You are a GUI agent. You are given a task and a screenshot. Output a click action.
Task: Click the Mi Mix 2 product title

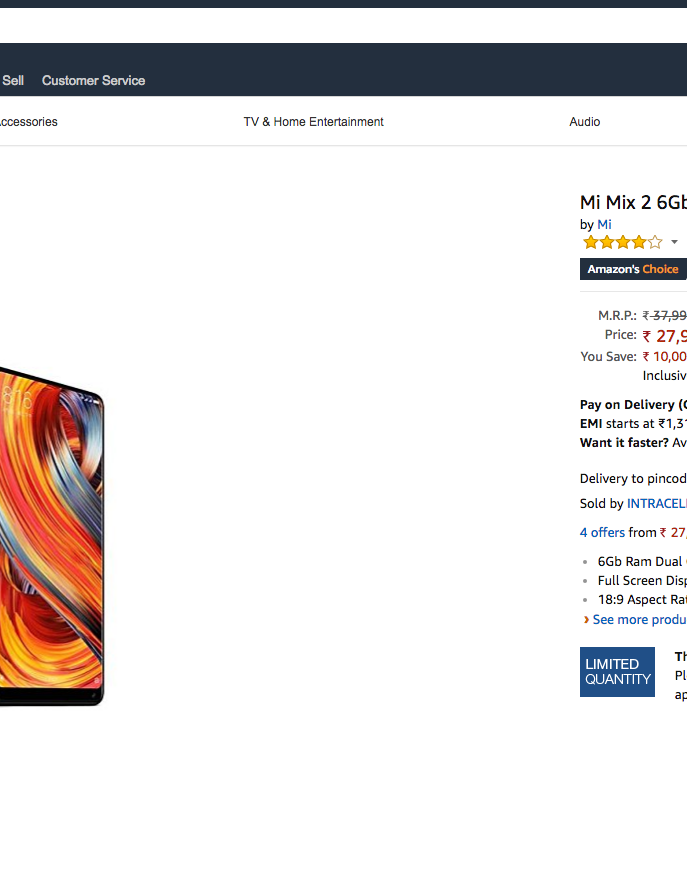(633, 202)
